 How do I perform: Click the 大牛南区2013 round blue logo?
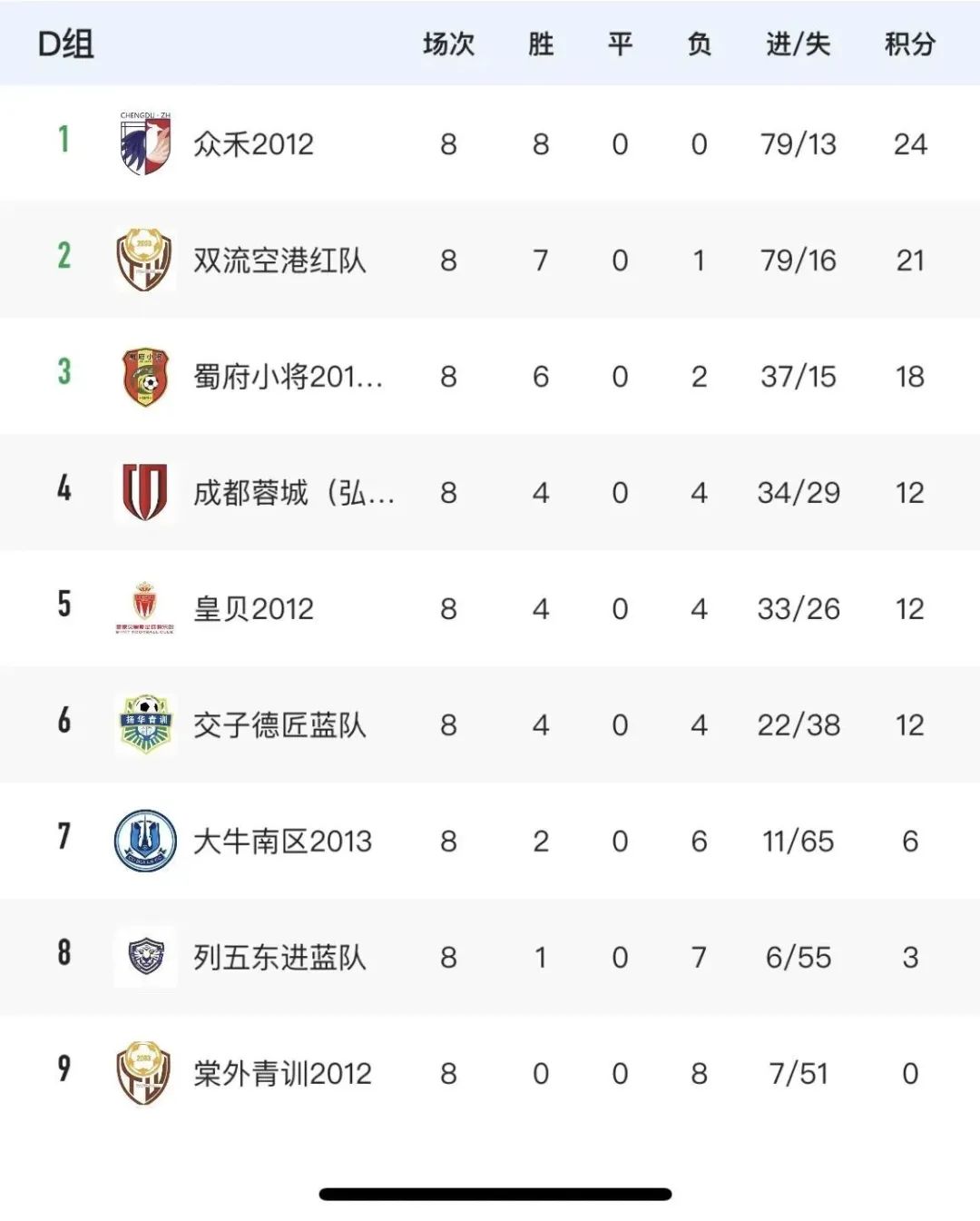point(145,841)
